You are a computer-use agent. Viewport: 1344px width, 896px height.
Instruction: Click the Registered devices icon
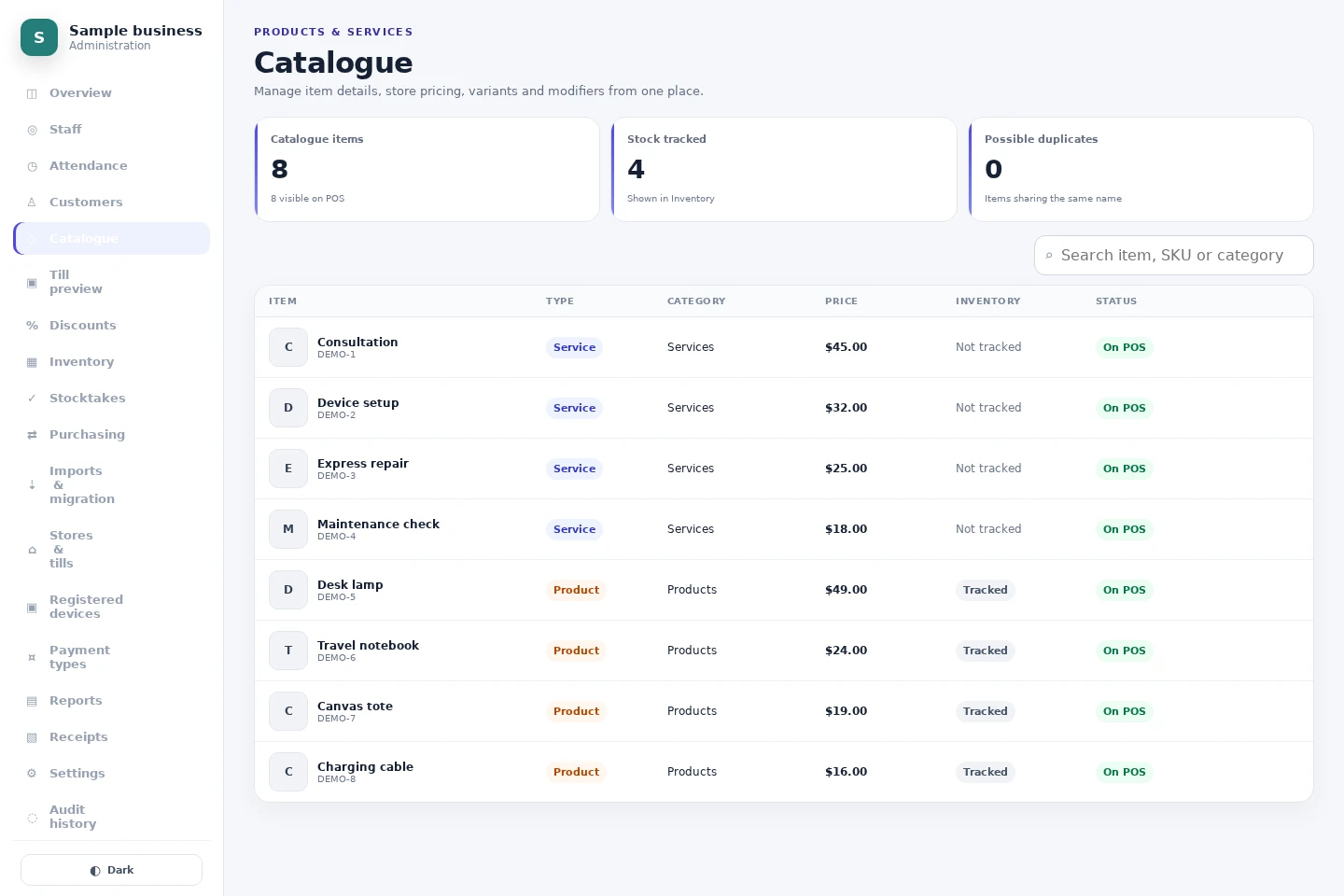pos(32,608)
